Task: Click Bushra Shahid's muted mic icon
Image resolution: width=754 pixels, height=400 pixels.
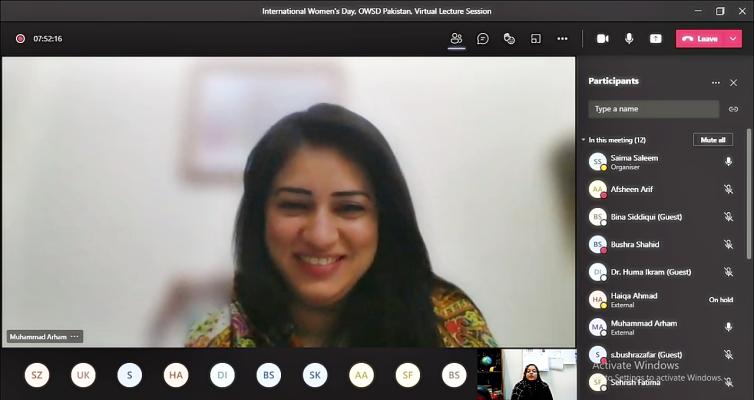Action: [728, 244]
